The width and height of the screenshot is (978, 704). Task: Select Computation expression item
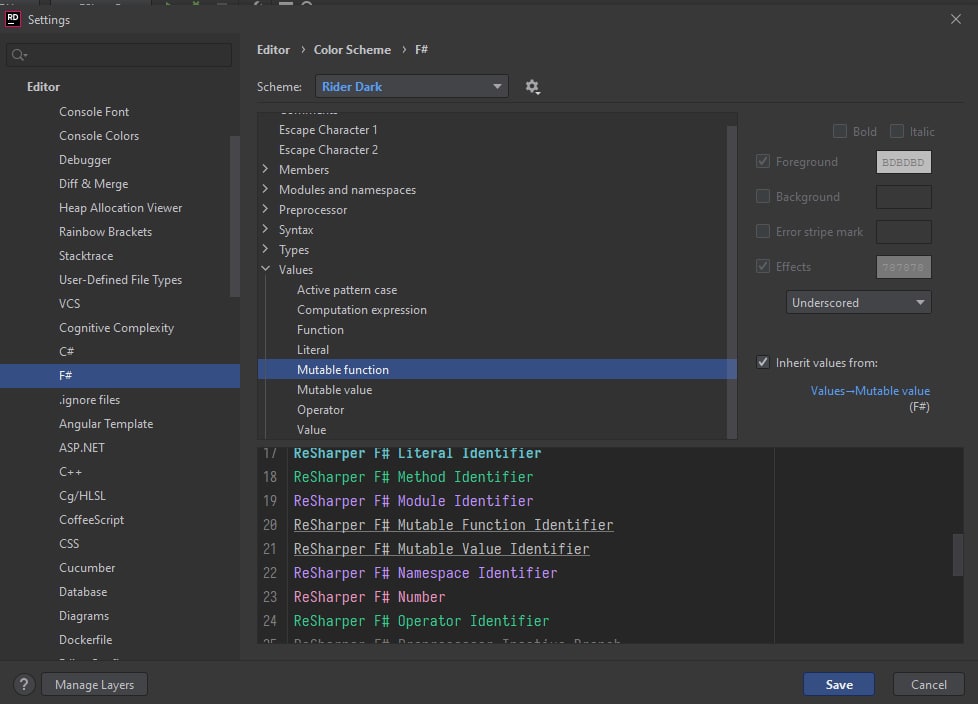(x=362, y=309)
